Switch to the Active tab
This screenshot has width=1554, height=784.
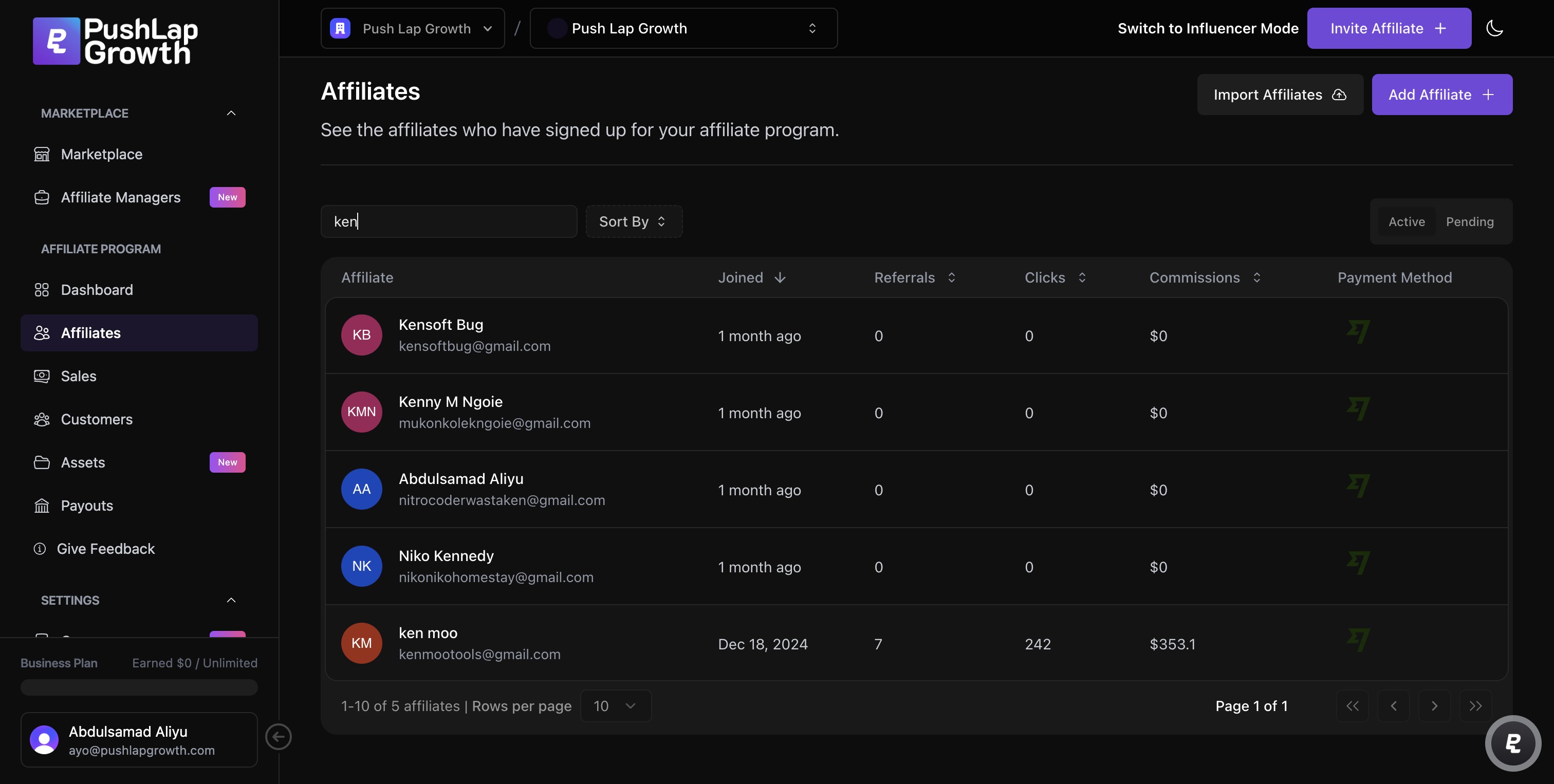tap(1407, 221)
